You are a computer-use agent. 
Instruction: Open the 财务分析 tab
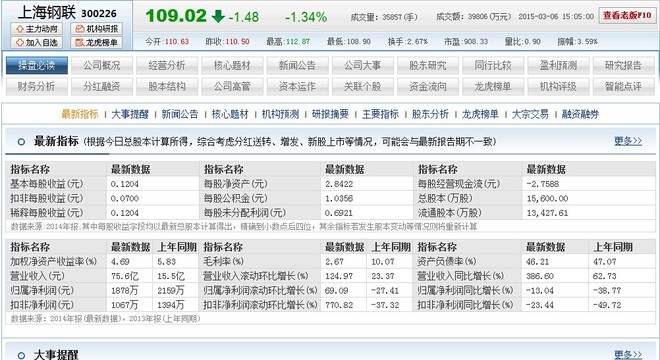pos(37,87)
